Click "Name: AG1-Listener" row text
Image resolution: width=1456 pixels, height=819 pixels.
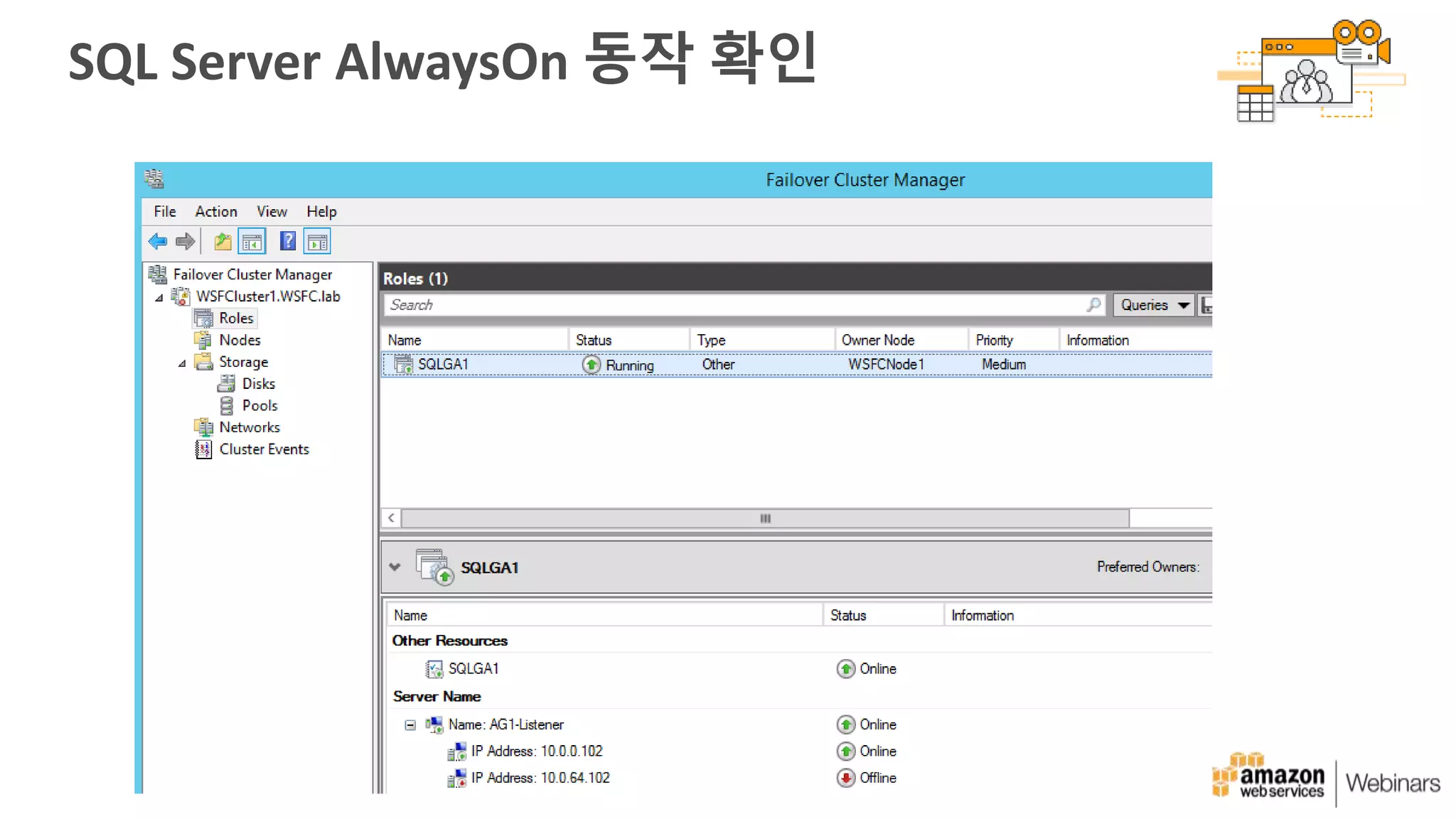click(x=505, y=724)
